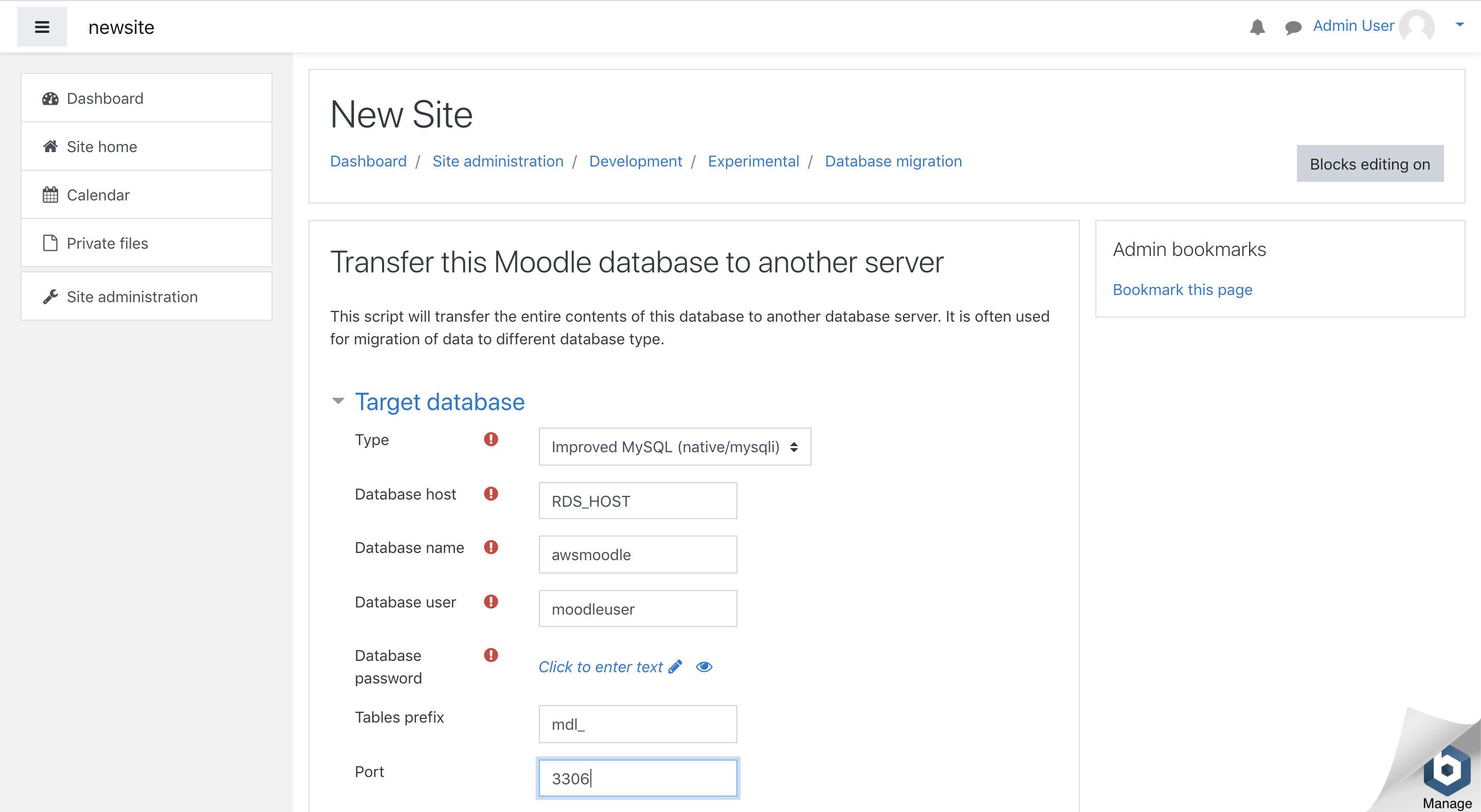Open the database Type dropdown
This screenshot has width=1481, height=812.
(x=674, y=447)
